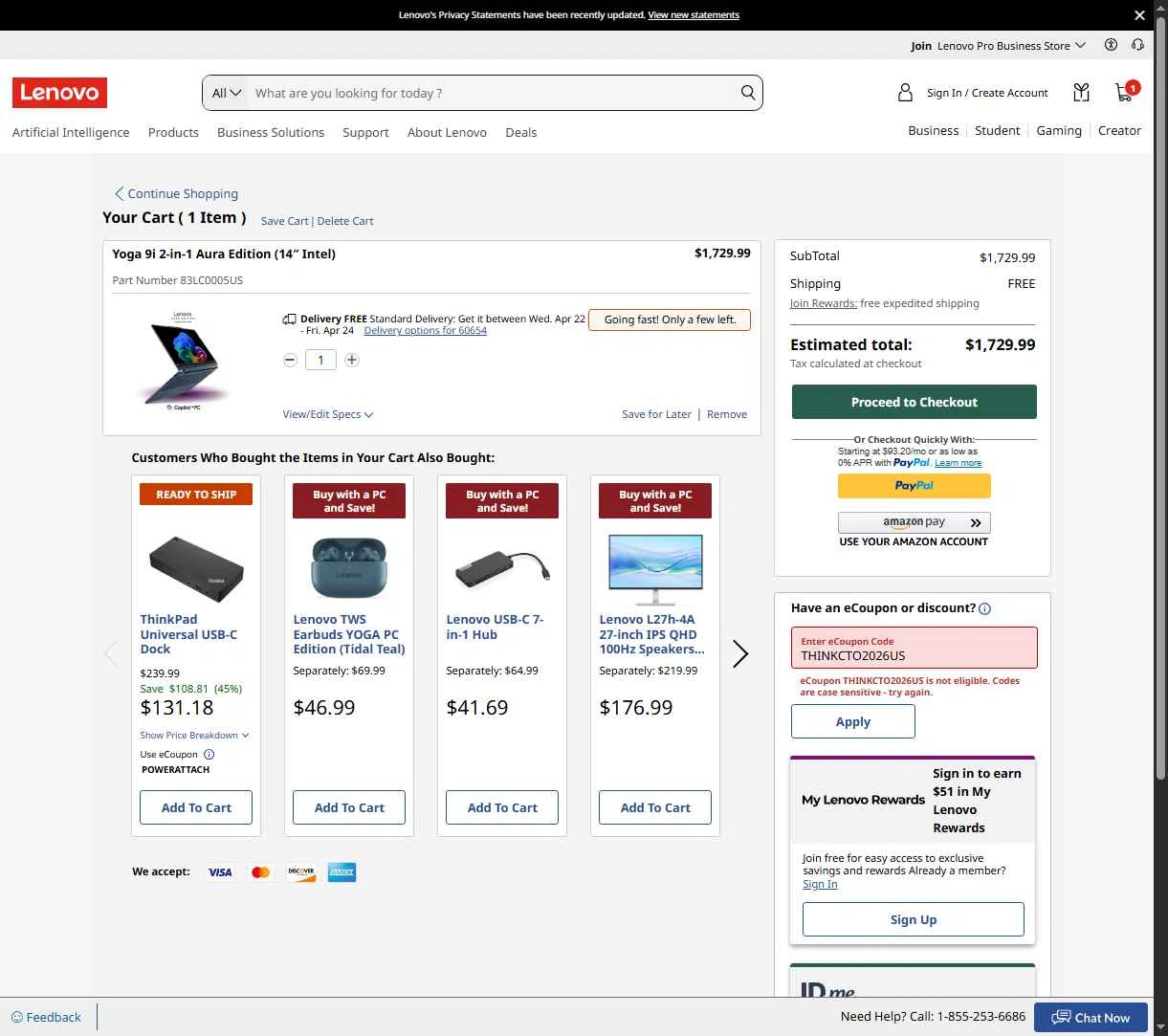Show next recommended products arrow
Viewport: 1168px width, 1036px height.
[x=739, y=653]
